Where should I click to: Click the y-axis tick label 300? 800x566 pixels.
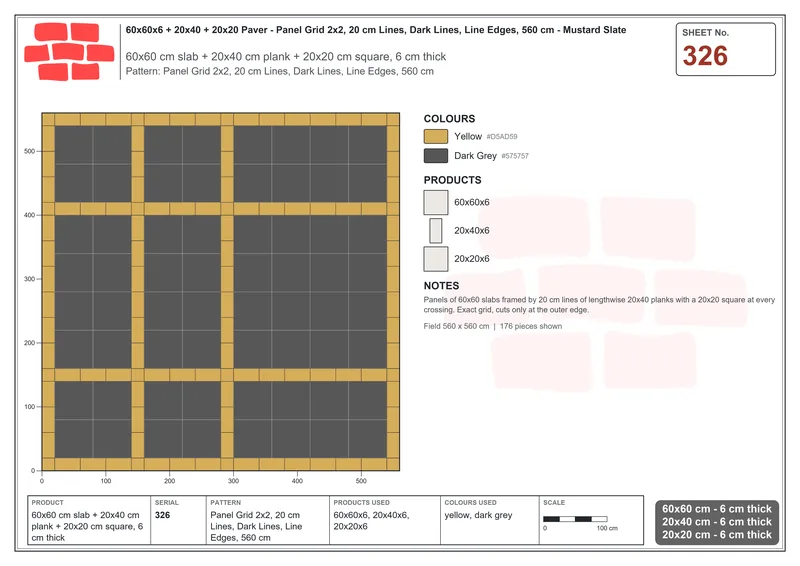pos(29,279)
